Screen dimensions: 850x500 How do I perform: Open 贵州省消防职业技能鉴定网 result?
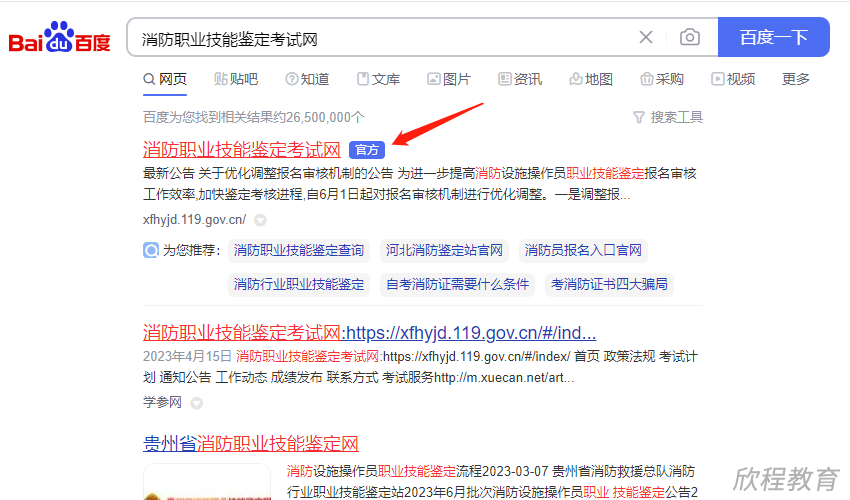tap(251, 444)
